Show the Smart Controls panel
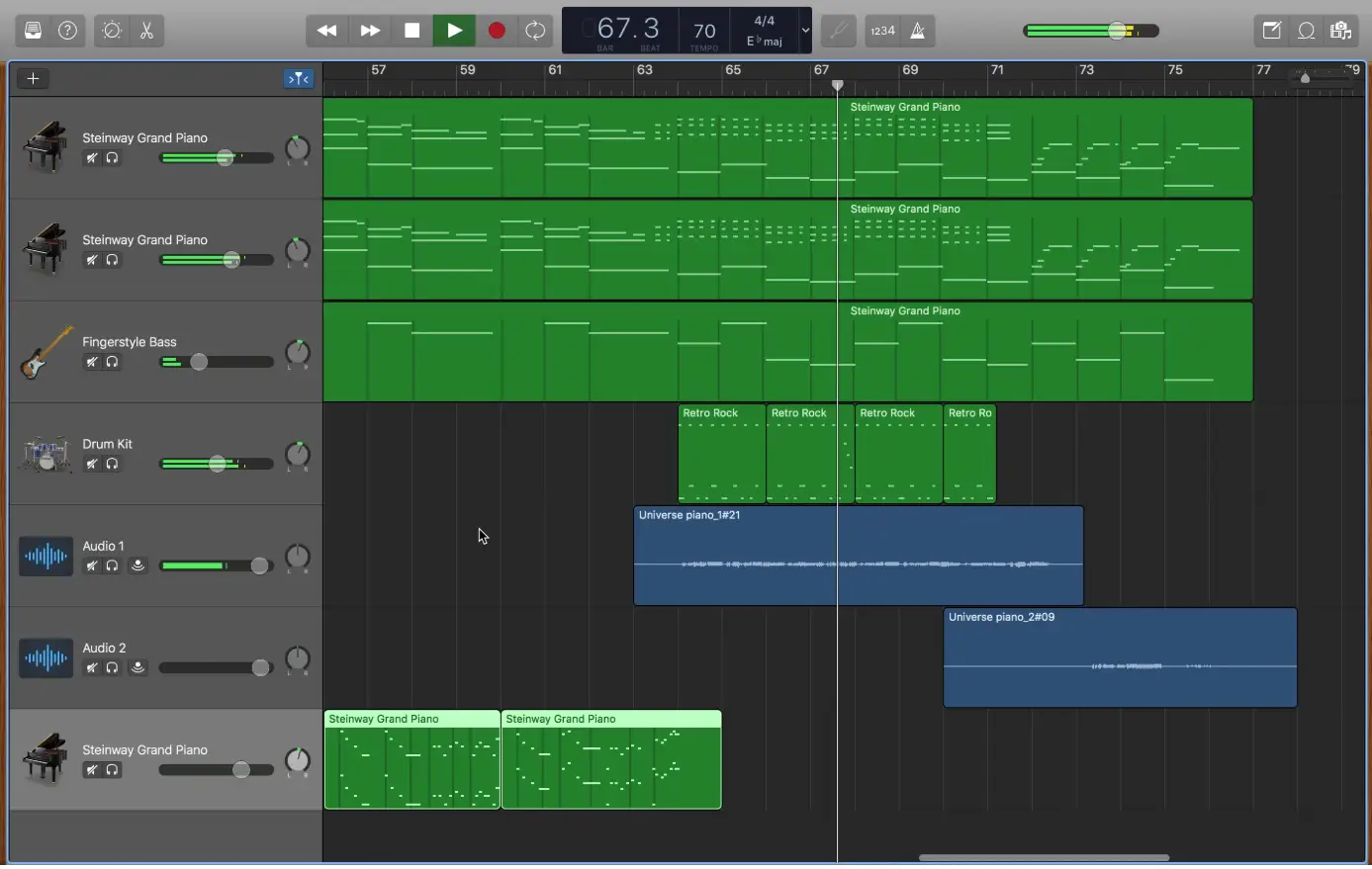The width and height of the screenshot is (1372, 869). coord(112,31)
